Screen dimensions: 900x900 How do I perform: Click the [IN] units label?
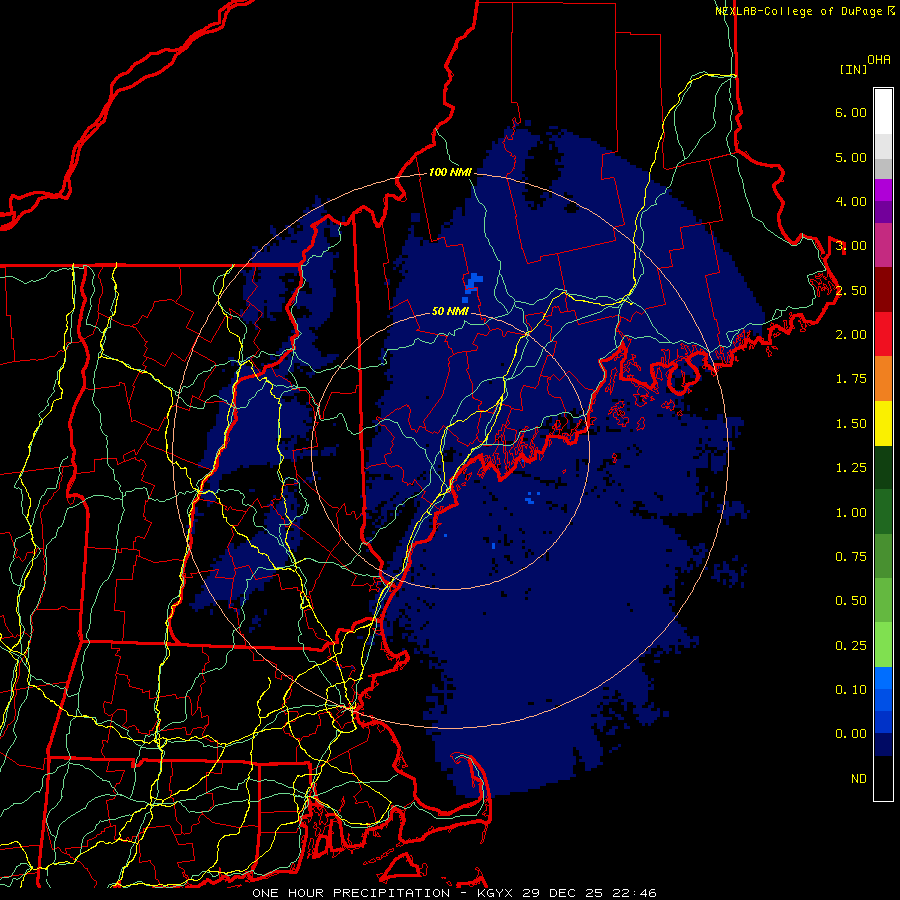[x=853, y=69]
